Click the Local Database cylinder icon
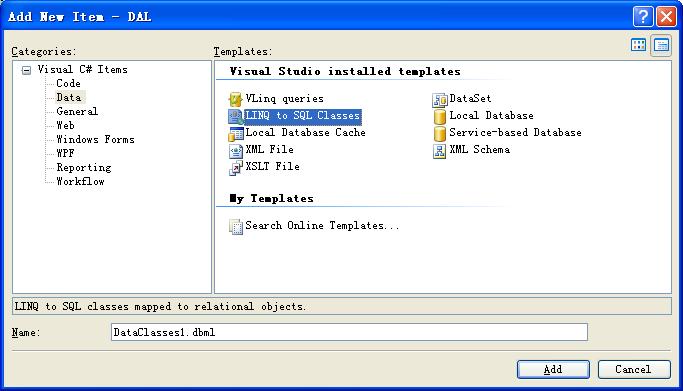This screenshot has height=391, width=683. point(440,116)
